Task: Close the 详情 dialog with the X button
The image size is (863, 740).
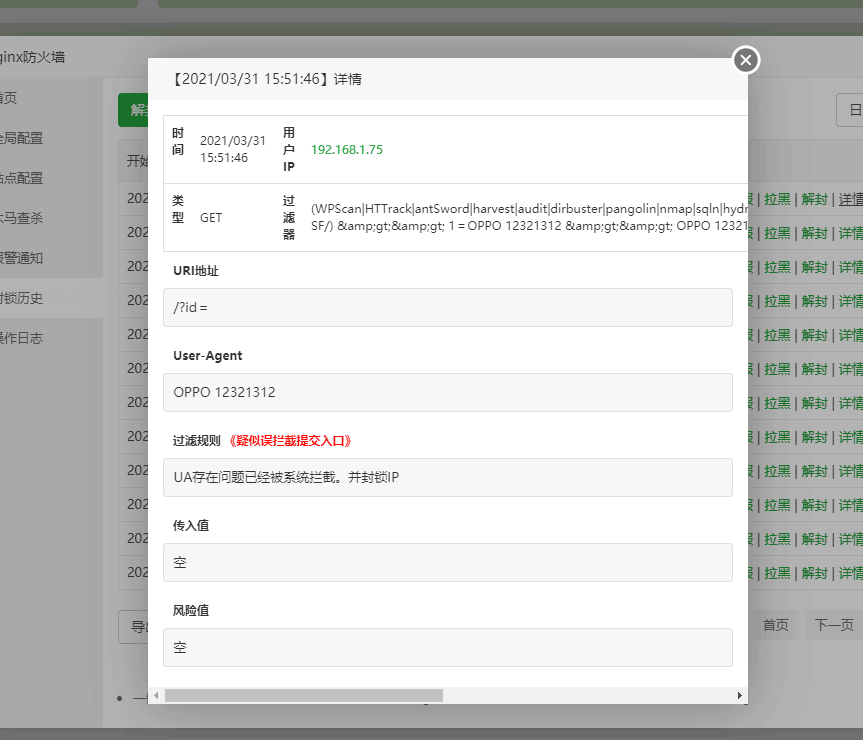Action: (x=746, y=60)
